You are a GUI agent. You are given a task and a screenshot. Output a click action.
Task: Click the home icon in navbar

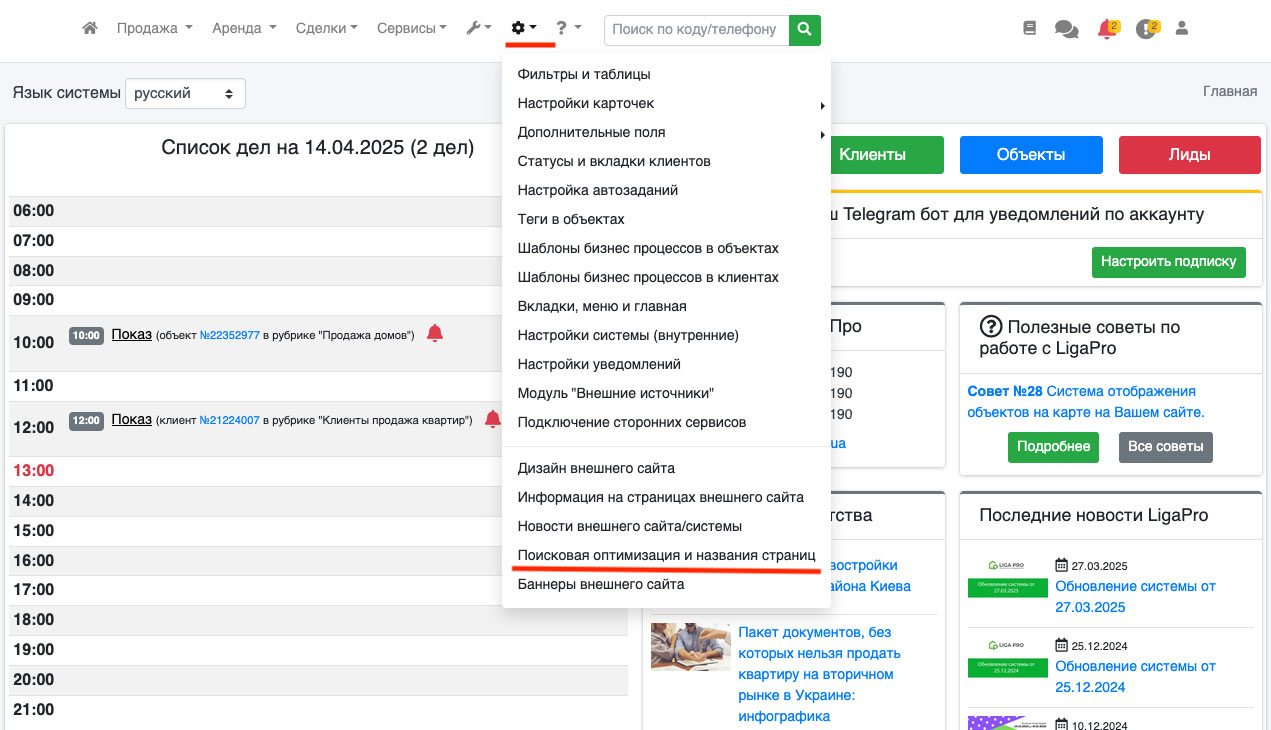[90, 29]
